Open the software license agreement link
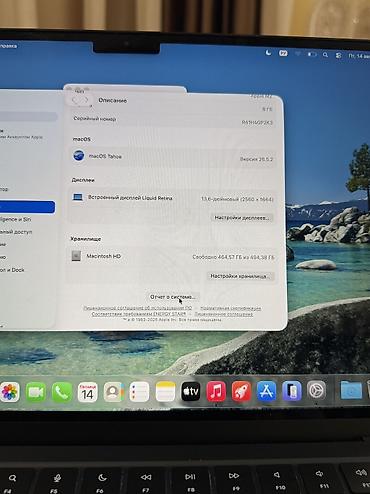The width and height of the screenshot is (370, 494). point(138,308)
